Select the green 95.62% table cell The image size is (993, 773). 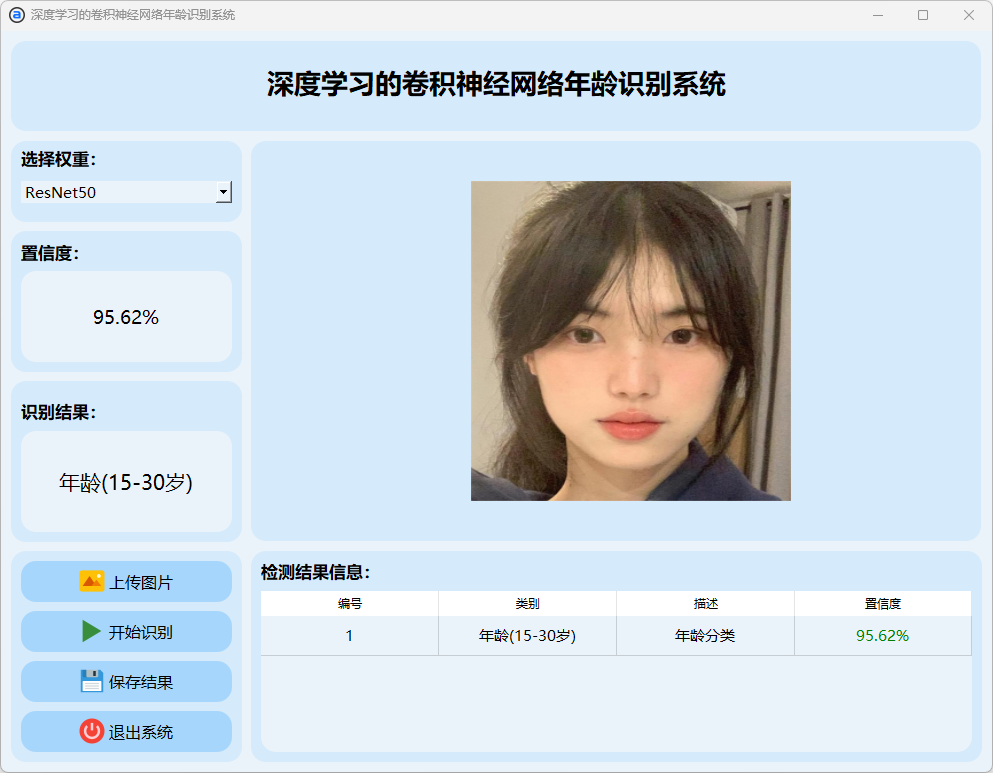[882, 636]
